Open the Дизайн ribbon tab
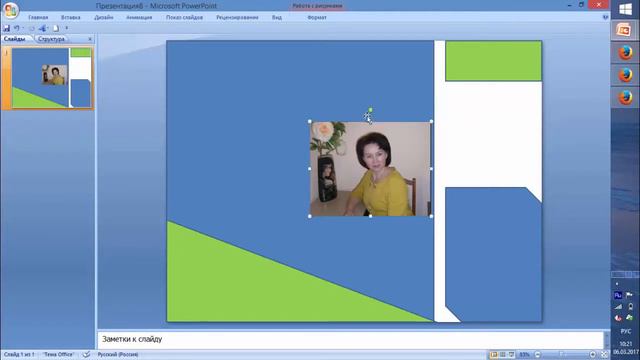Viewport: 640px width, 360px height. point(104,17)
